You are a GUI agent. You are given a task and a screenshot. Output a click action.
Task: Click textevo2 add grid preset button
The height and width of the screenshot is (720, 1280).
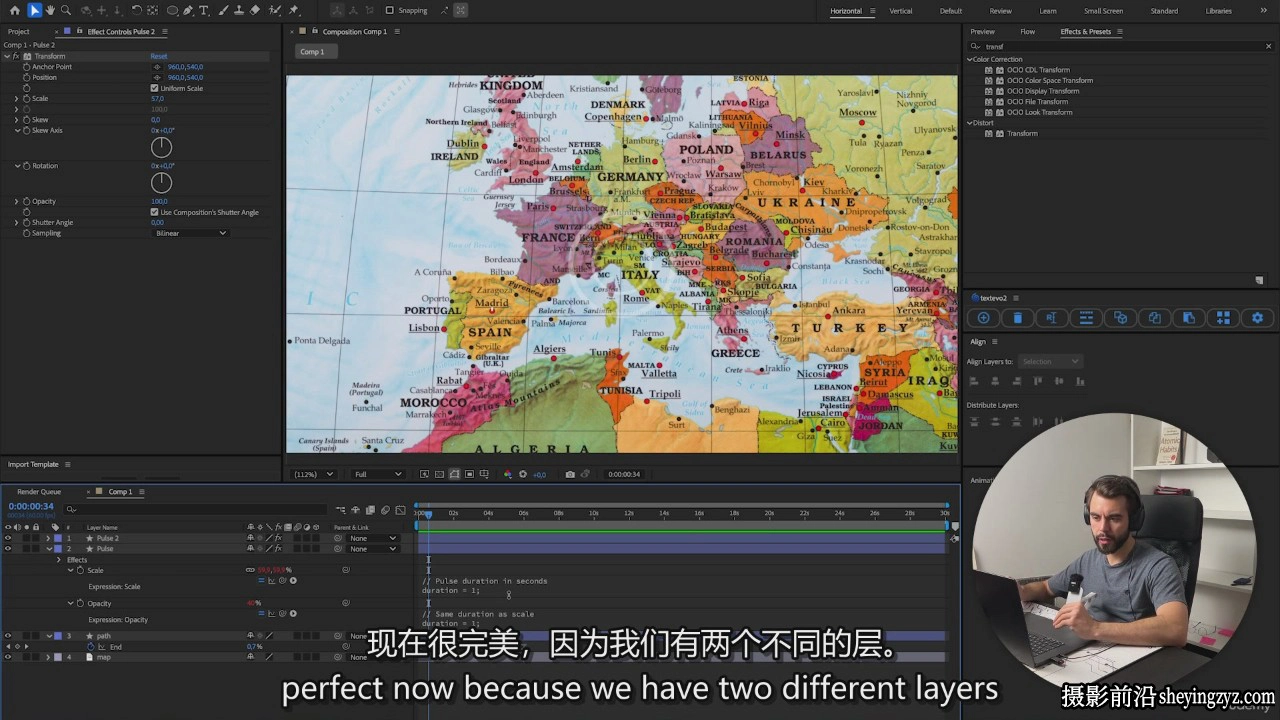click(x=1223, y=318)
